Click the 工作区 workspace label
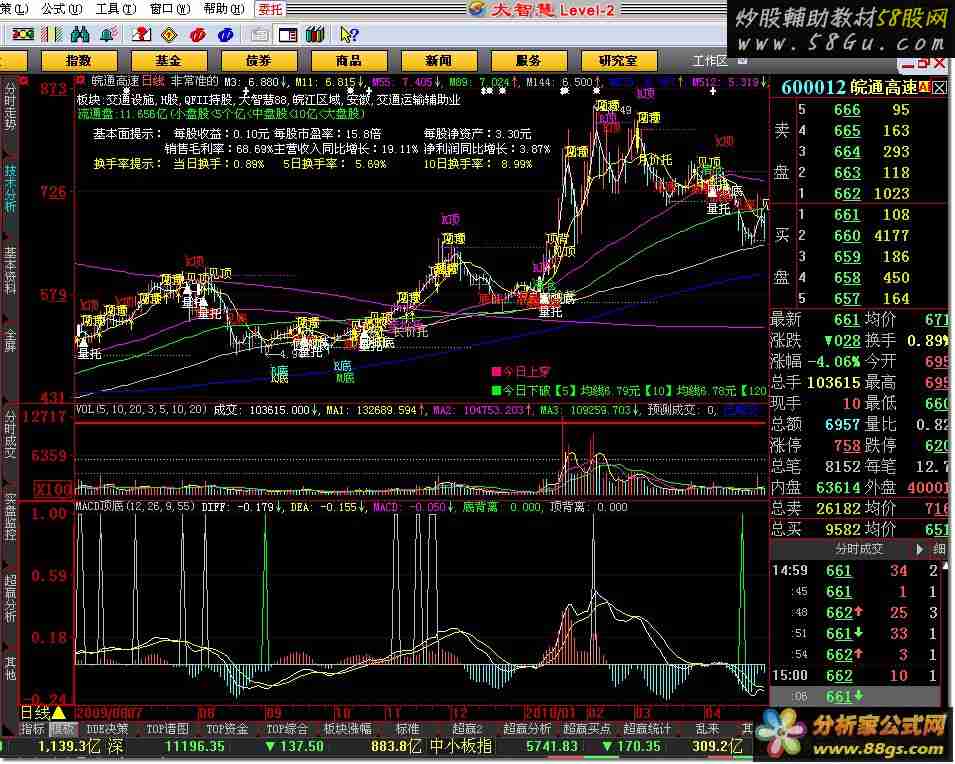The image size is (955, 764). [x=710, y=60]
